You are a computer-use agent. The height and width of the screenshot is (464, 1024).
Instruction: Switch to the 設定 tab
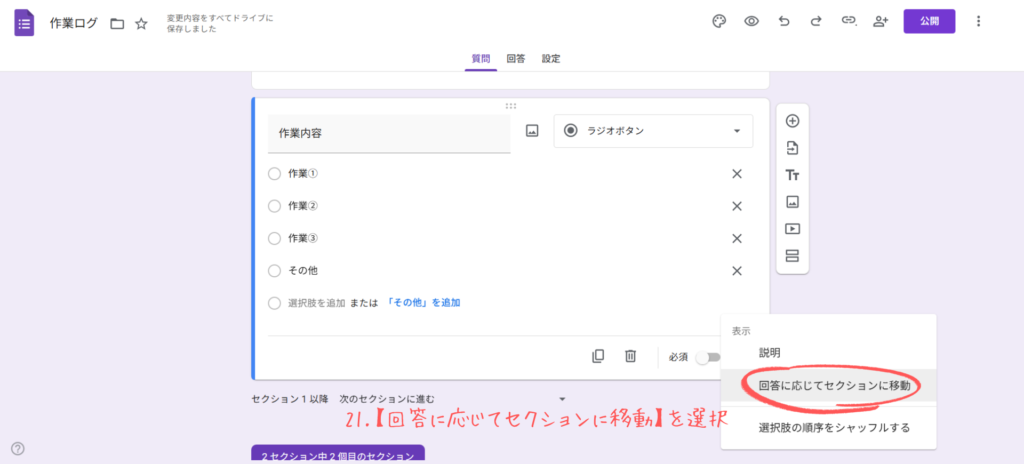pos(551,58)
